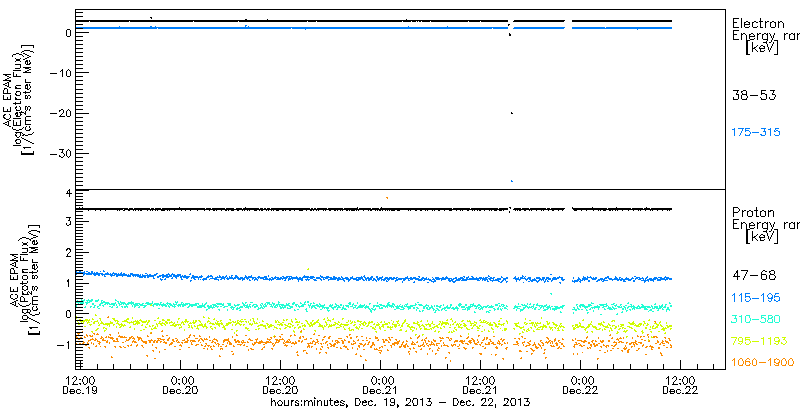This screenshot has width=800, height=410.
Task: Click the hours:minutes date range caption
Action: (x=400, y=402)
